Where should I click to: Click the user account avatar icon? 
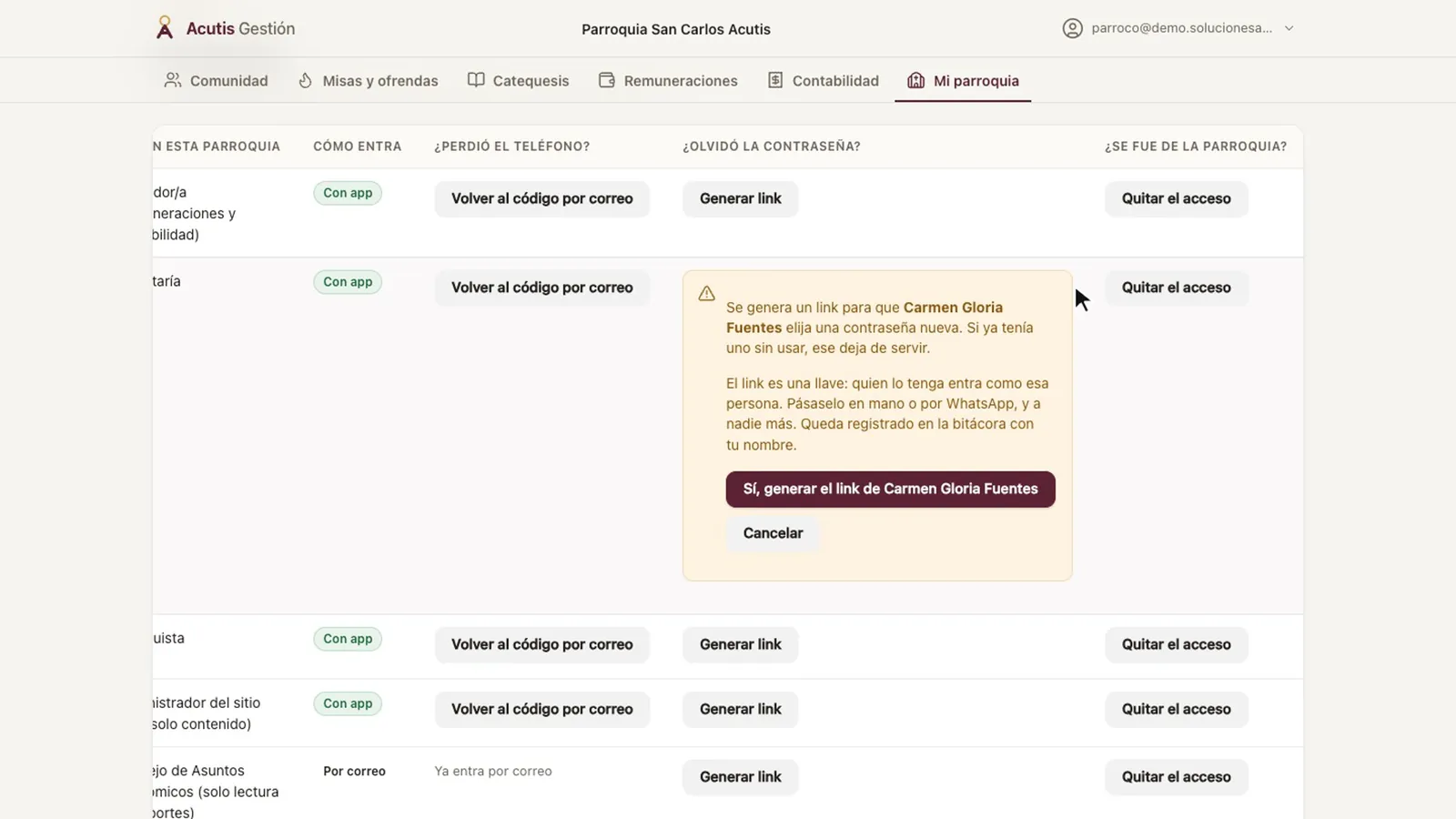(x=1073, y=28)
